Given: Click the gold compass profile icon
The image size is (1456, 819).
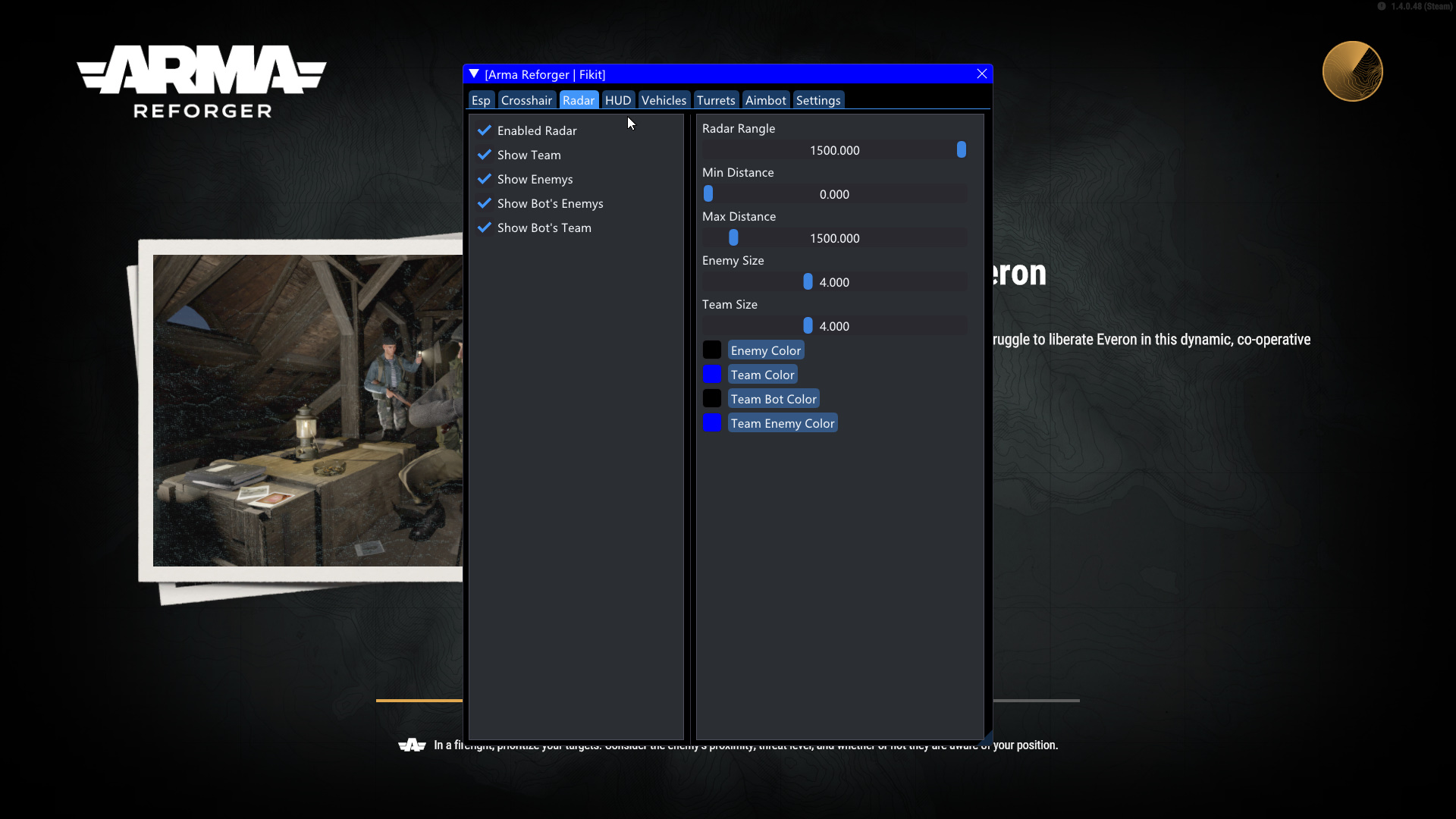Looking at the screenshot, I should pyautogui.click(x=1352, y=71).
